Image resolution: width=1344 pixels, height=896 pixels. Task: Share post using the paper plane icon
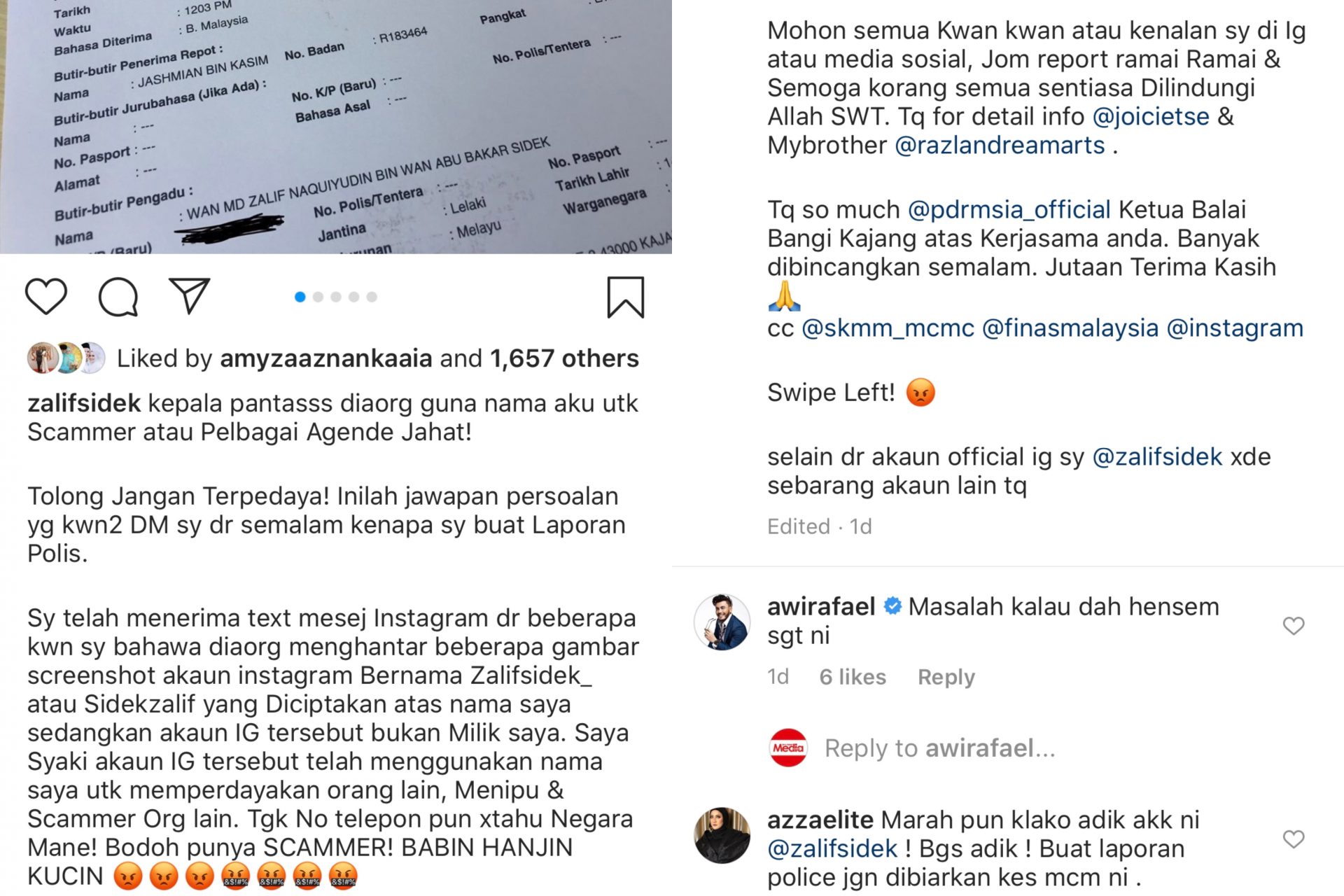pyautogui.click(x=189, y=296)
